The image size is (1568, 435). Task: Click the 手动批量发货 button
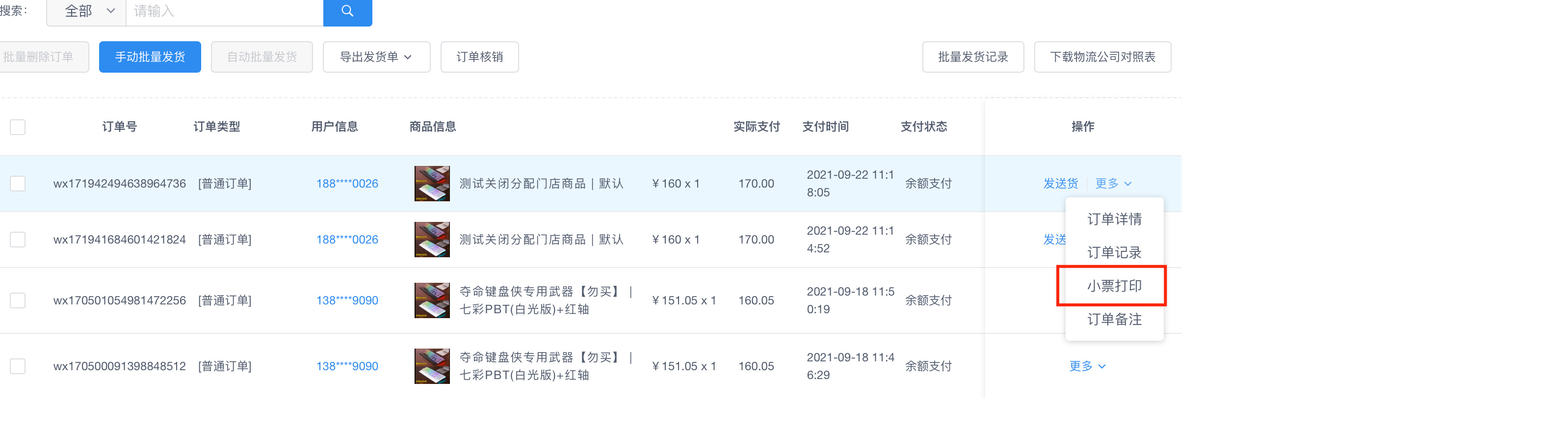pyautogui.click(x=150, y=56)
